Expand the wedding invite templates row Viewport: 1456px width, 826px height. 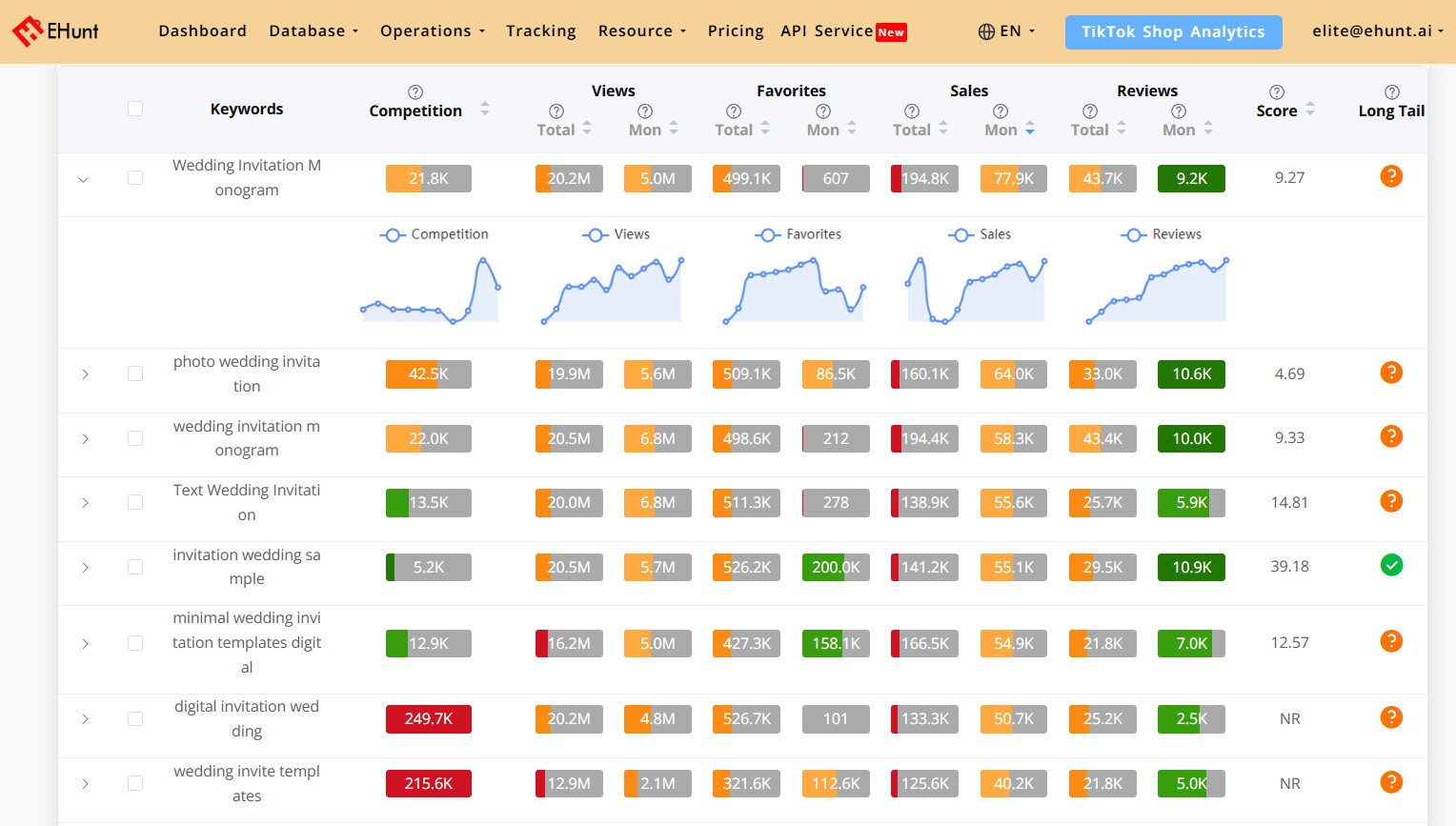coord(85,784)
